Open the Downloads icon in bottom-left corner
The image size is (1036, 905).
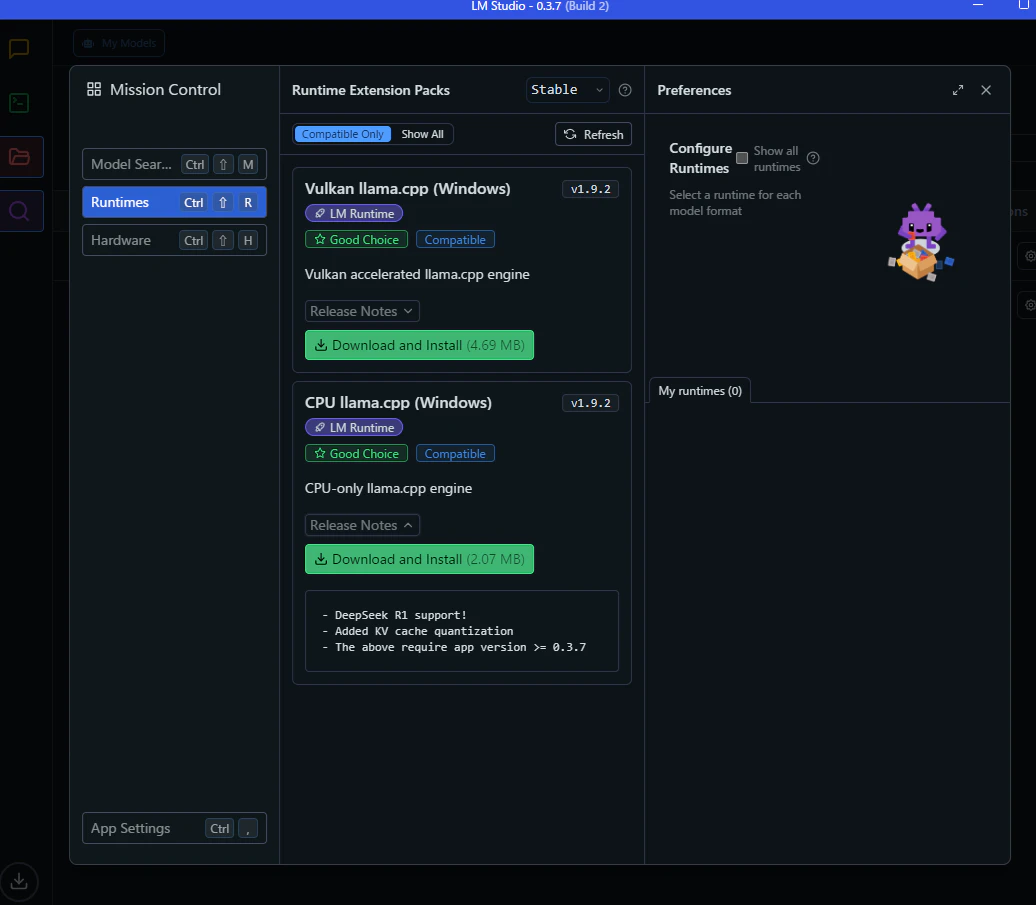click(19, 881)
